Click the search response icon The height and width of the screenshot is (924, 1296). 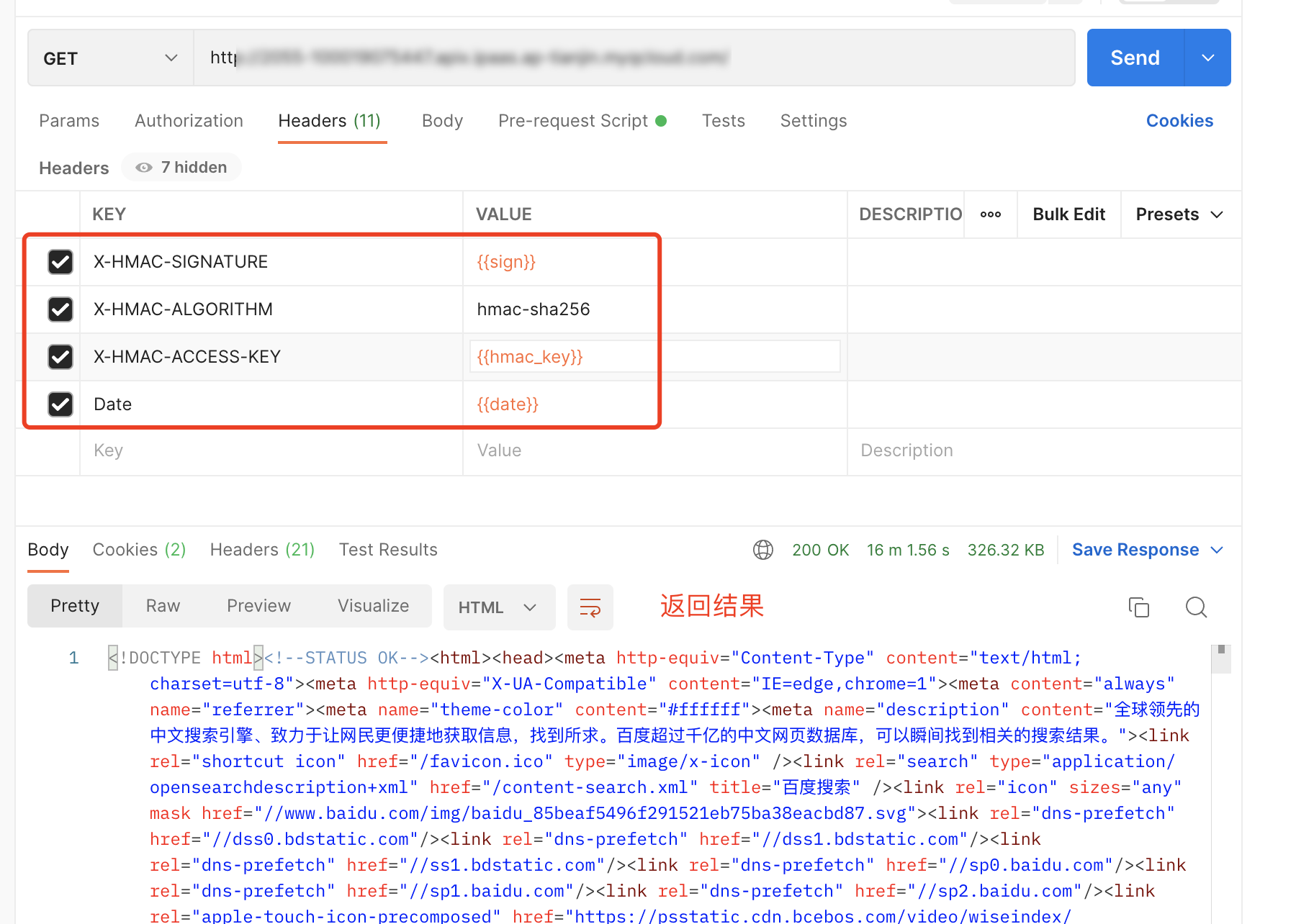pyautogui.click(x=1196, y=607)
